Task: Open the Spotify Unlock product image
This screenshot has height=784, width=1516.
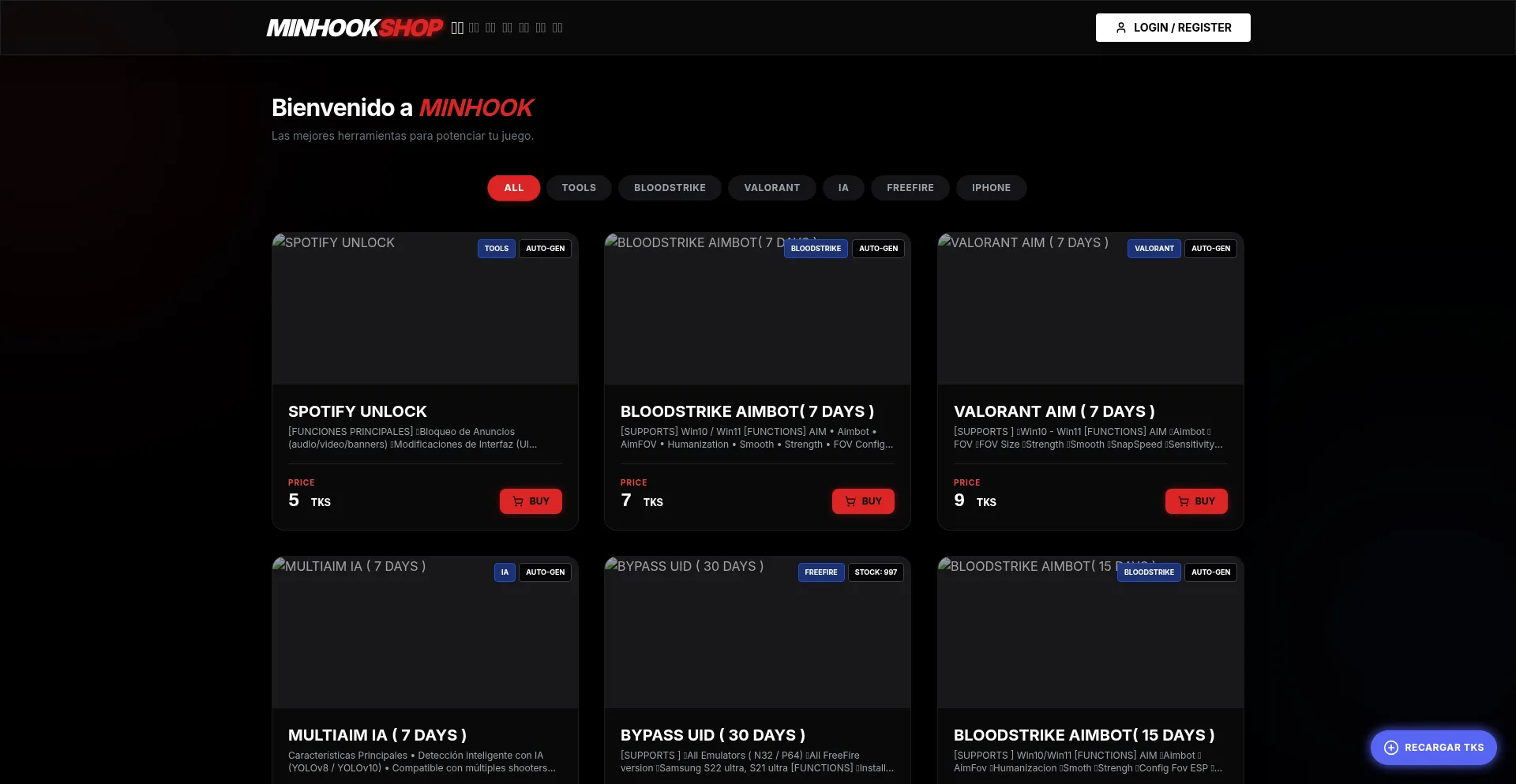Action: click(x=425, y=316)
